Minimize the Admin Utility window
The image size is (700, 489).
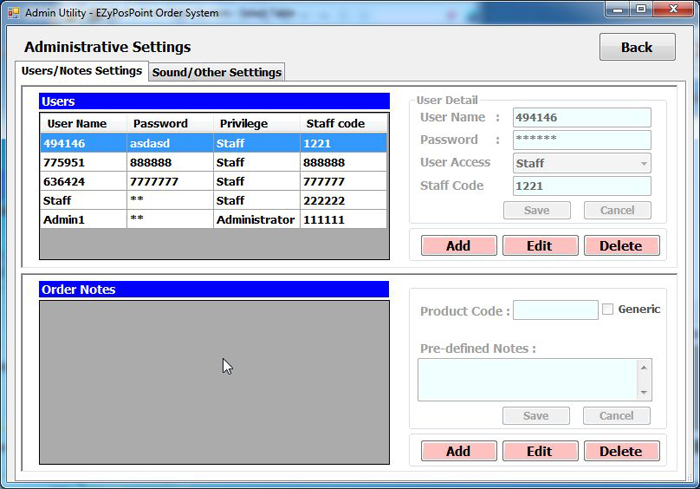click(618, 9)
